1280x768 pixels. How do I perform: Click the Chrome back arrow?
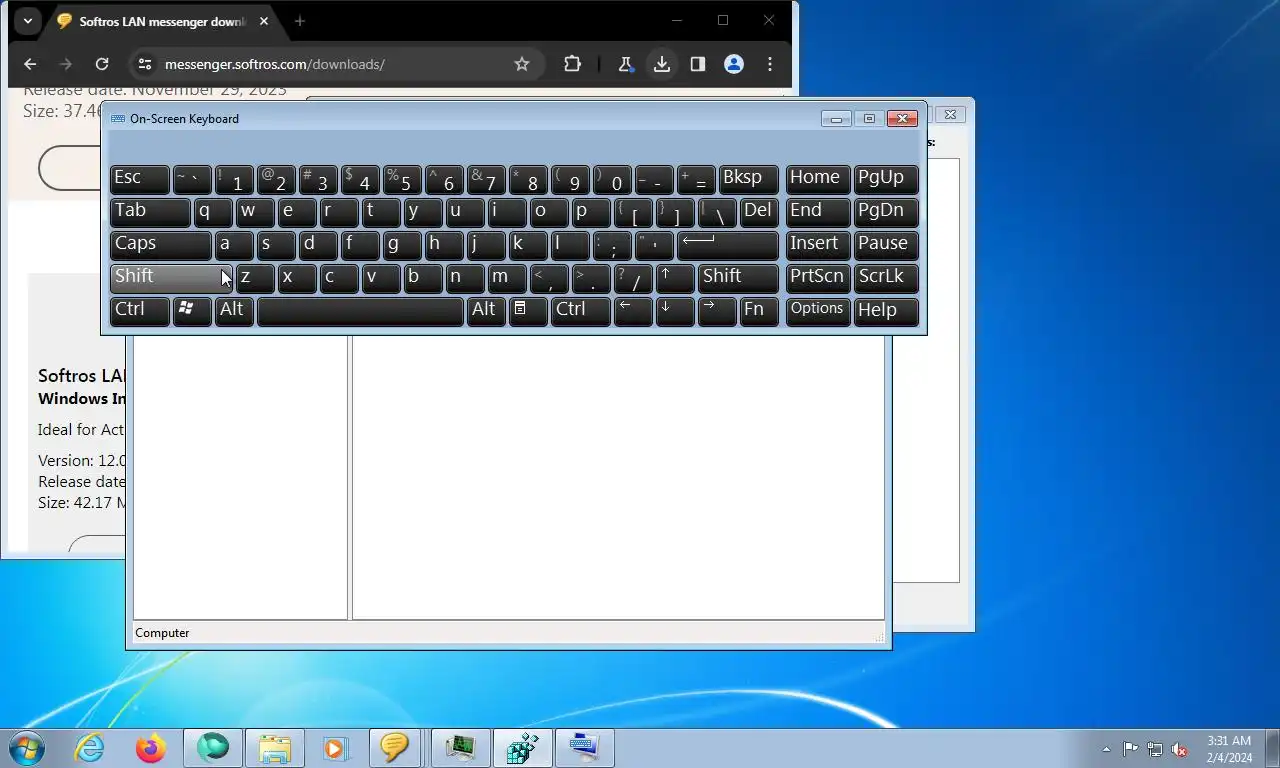coord(30,64)
